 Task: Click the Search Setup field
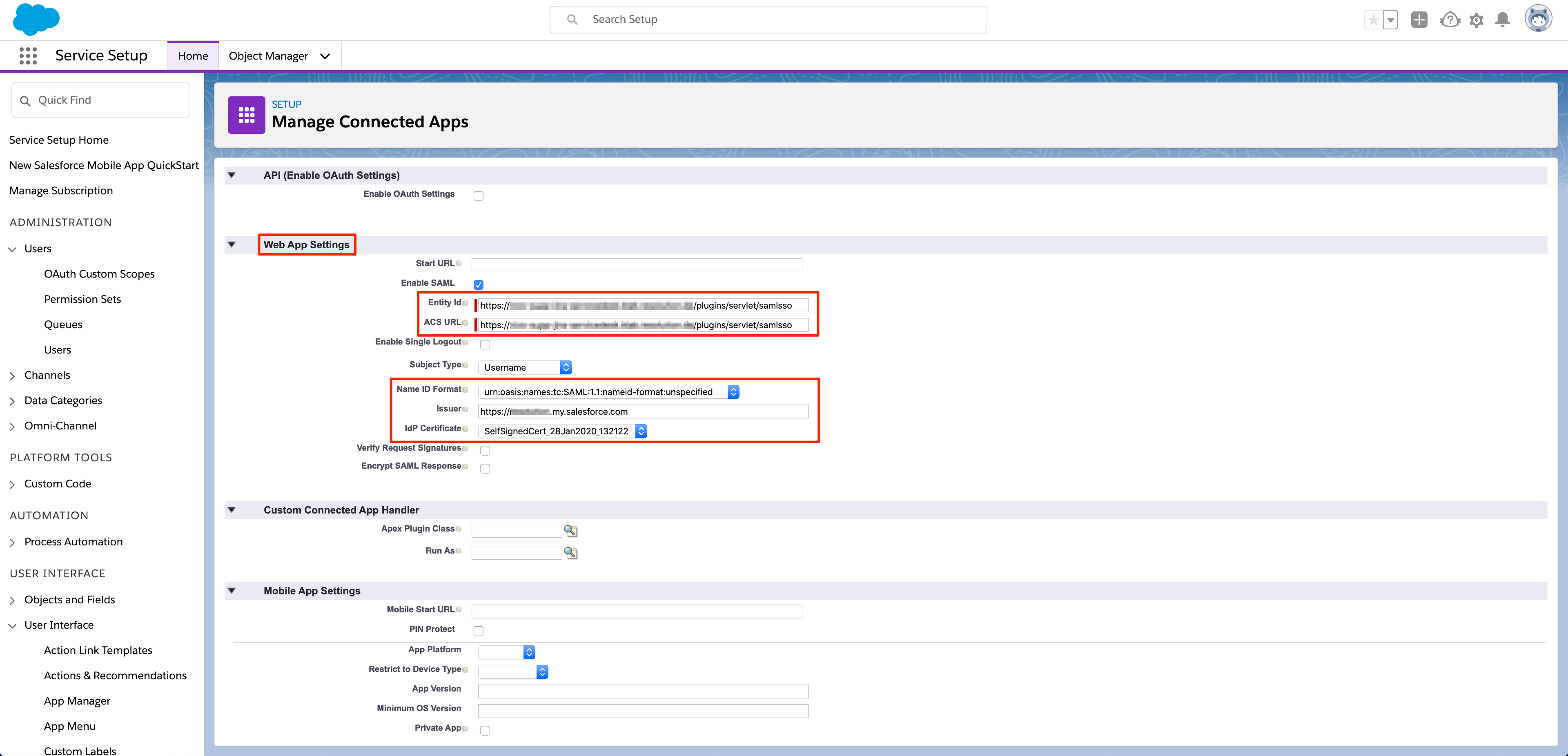pos(768,20)
